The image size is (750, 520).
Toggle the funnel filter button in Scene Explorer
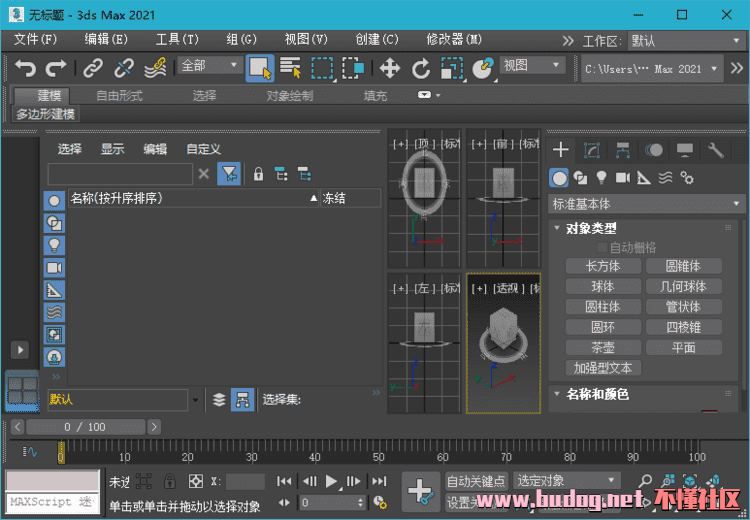[229, 174]
